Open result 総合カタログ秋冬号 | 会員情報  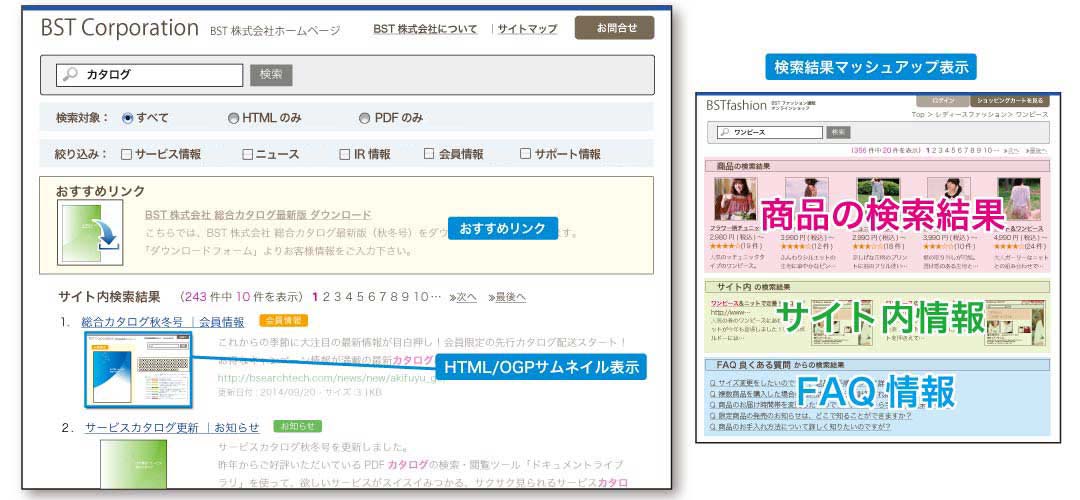163,322
